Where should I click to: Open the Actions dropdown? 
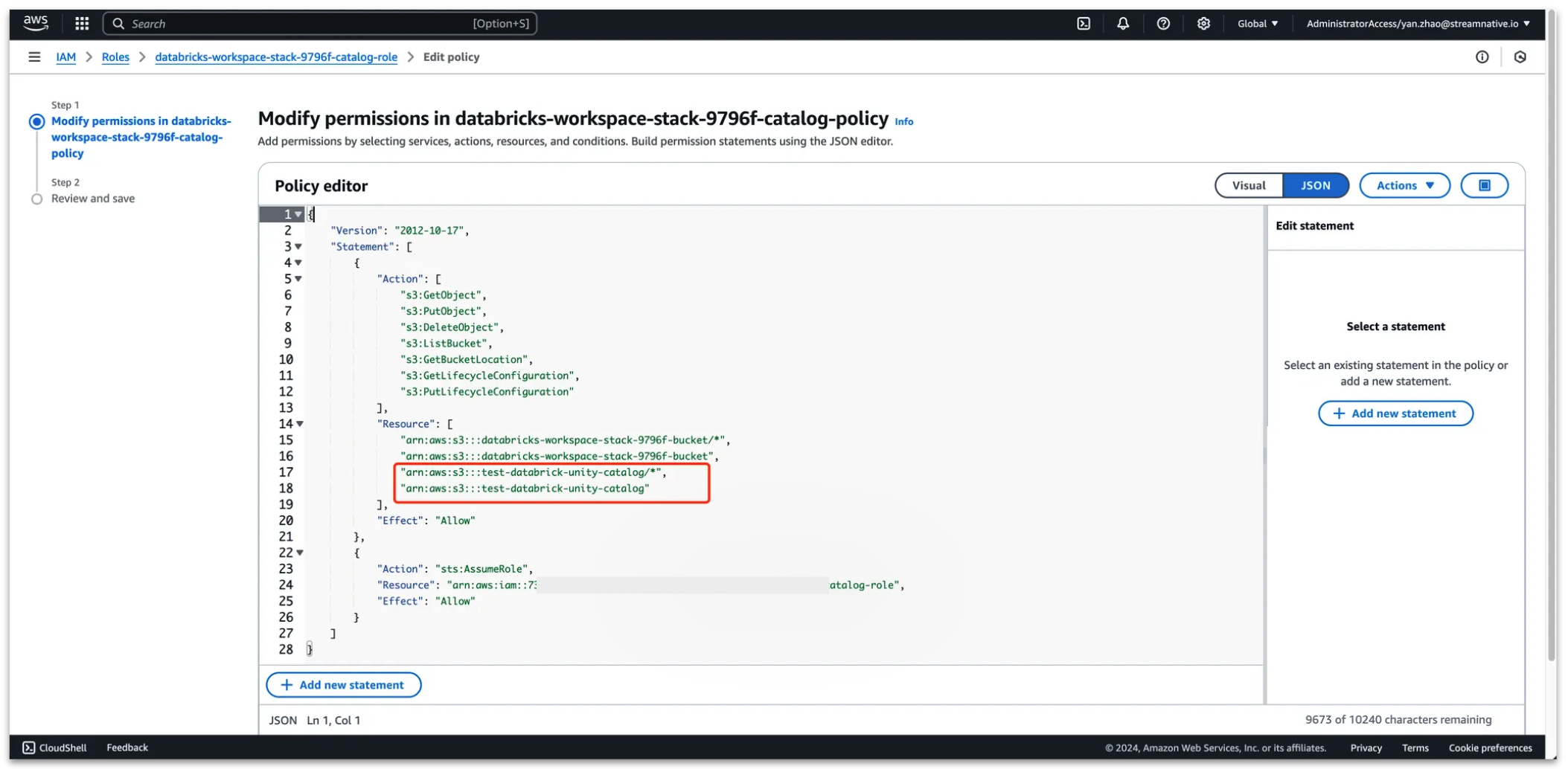(1404, 185)
